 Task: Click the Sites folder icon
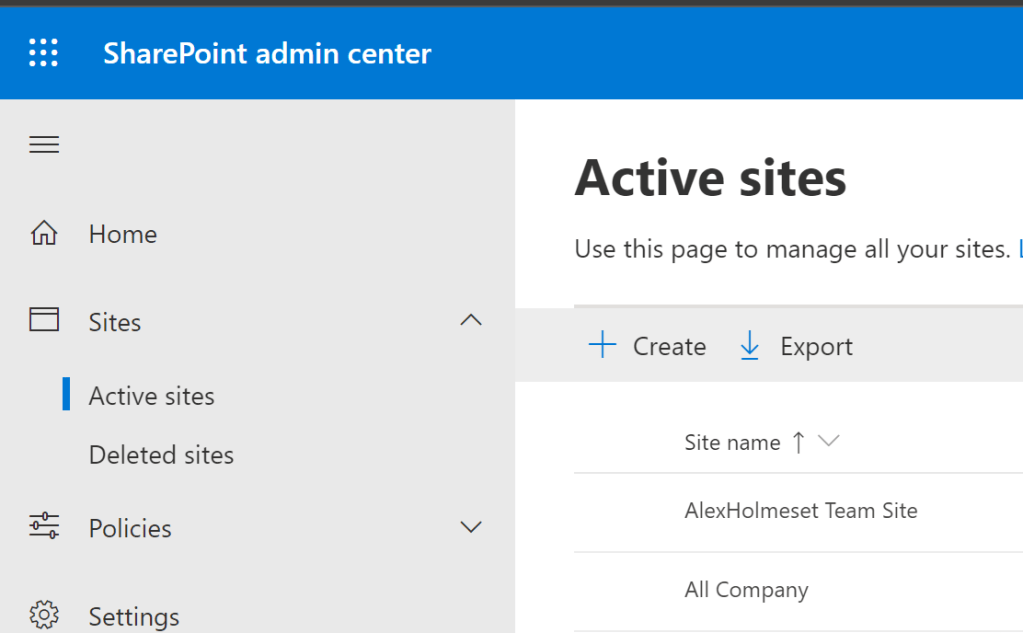[44, 320]
